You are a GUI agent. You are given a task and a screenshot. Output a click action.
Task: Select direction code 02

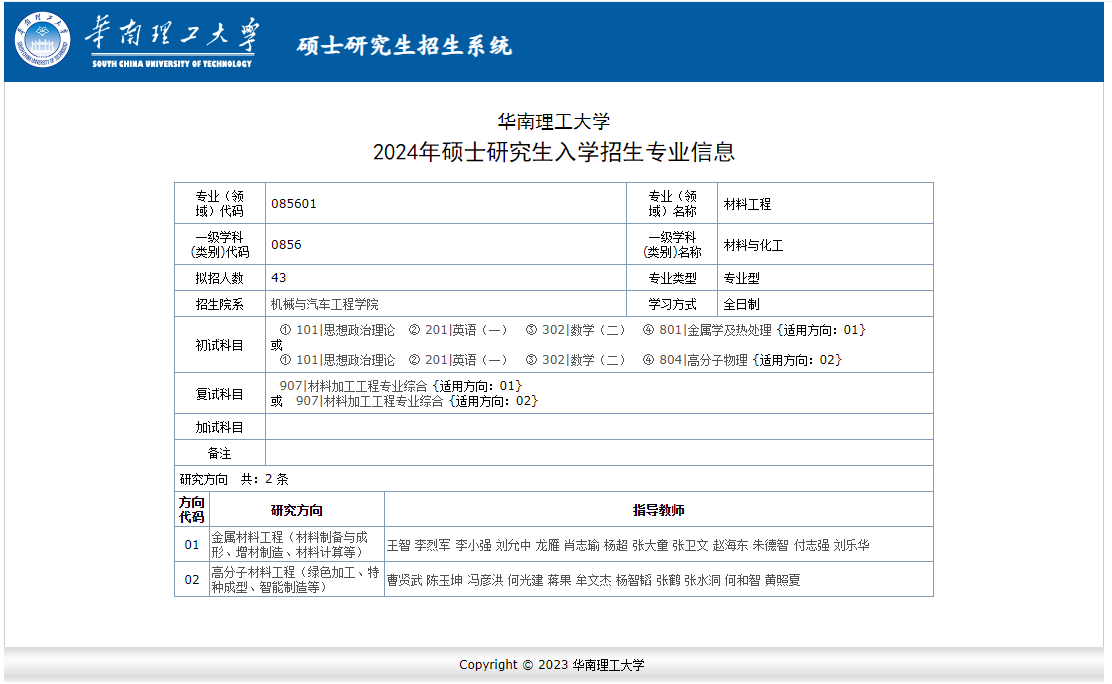point(191,580)
